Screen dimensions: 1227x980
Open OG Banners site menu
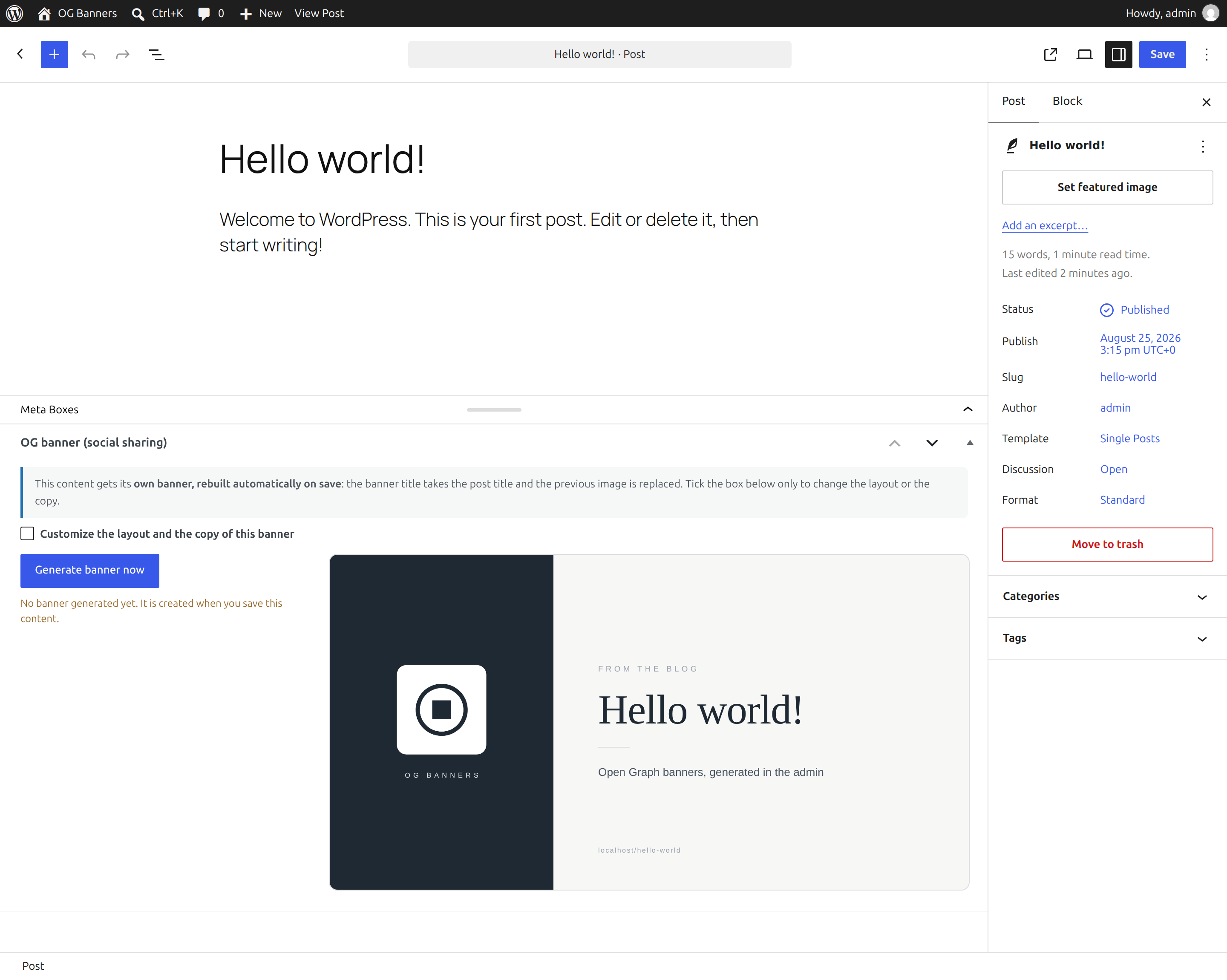click(77, 13)
